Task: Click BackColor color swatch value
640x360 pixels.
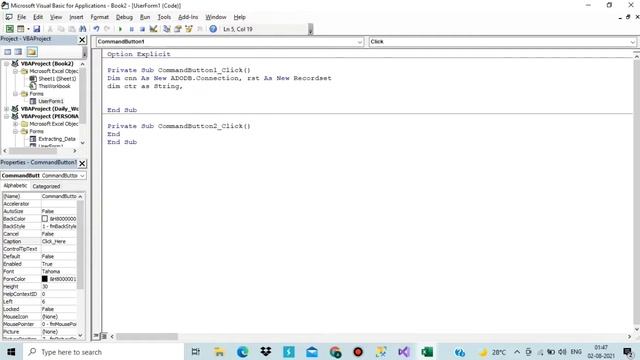Action: (x=45, y=219)
